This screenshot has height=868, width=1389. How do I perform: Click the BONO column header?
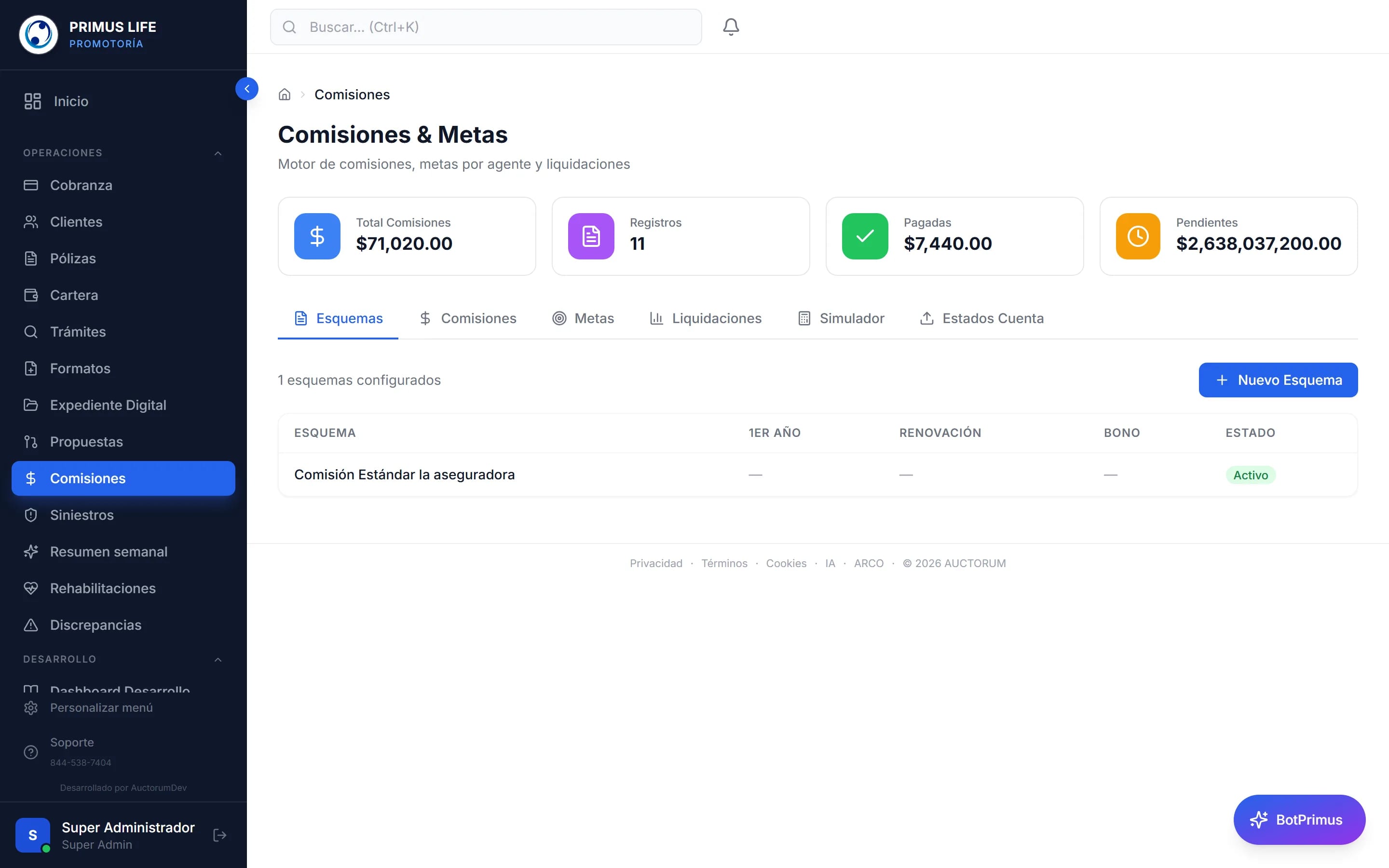(x=1121, y=433)
